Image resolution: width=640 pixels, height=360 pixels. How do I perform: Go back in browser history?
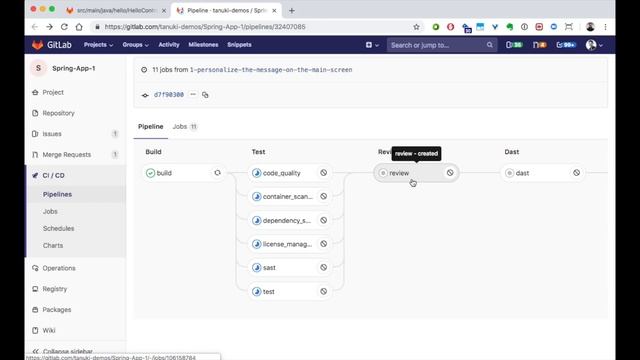[x=35, y=27]
